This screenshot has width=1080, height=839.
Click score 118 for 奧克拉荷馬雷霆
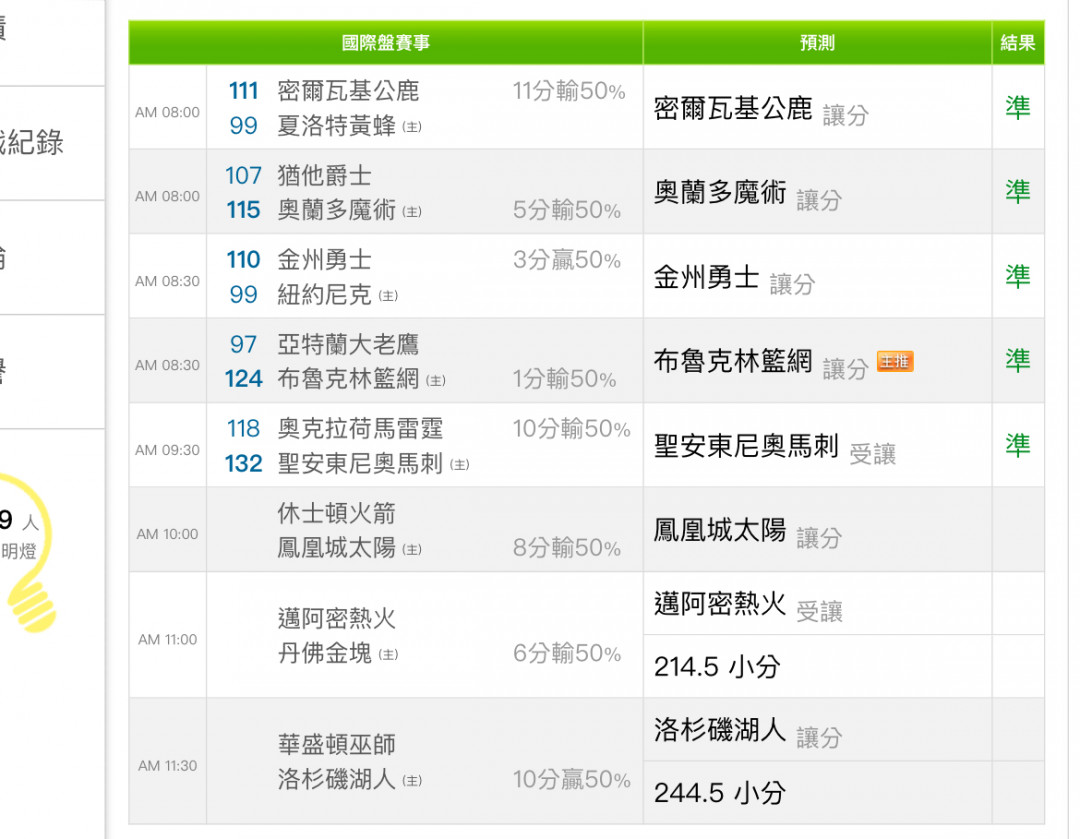(243, 428)
